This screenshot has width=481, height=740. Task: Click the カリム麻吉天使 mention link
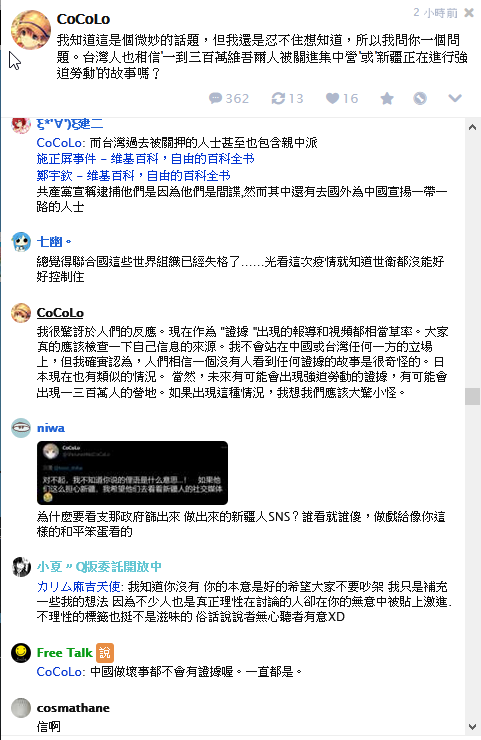[x=79, y=587]
